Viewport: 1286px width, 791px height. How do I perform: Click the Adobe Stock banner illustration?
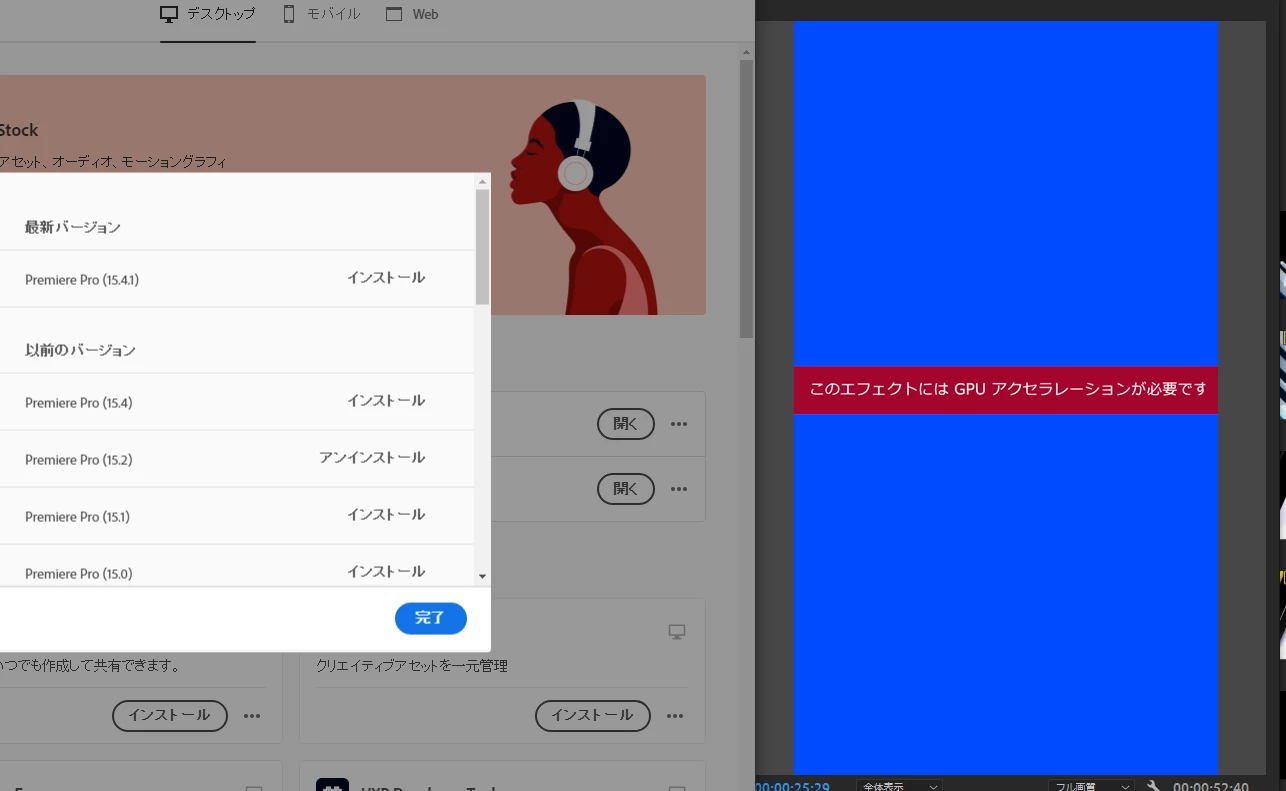[x=585, y=205]
